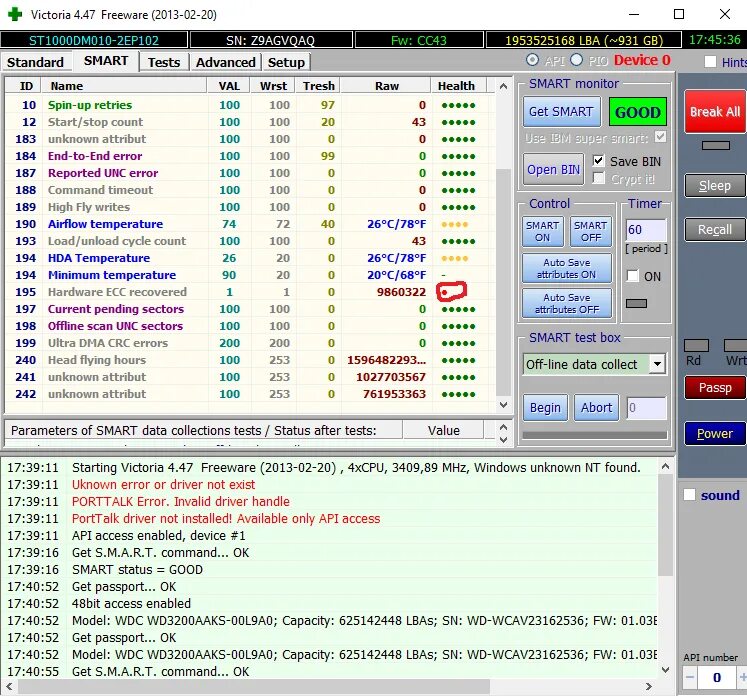The image size is (747, 696).
Task: Select the API access radio button
Action: coord(532,60)
